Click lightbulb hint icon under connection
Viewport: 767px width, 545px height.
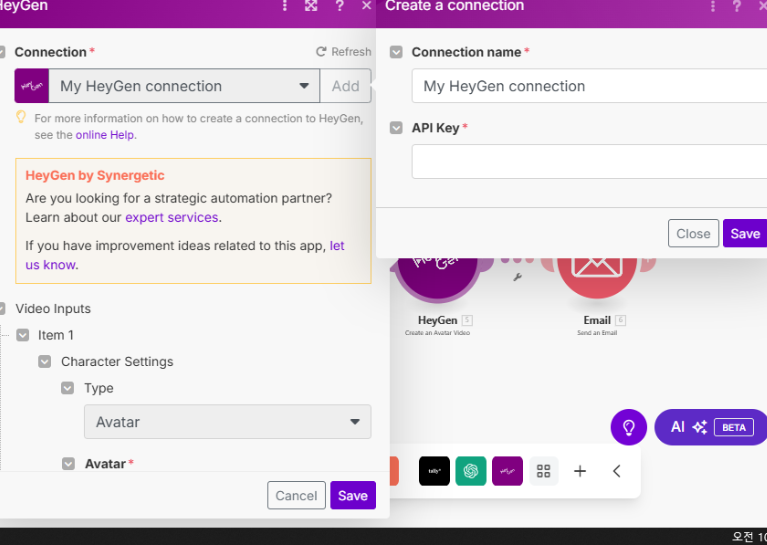(x=21, y=116)
